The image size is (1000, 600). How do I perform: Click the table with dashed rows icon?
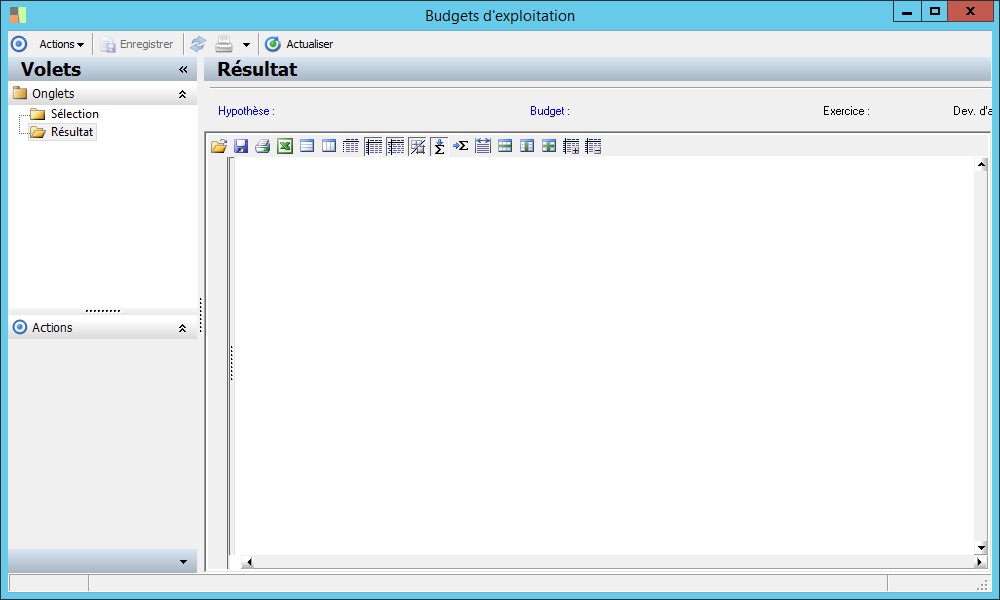[x=395, y=146]
